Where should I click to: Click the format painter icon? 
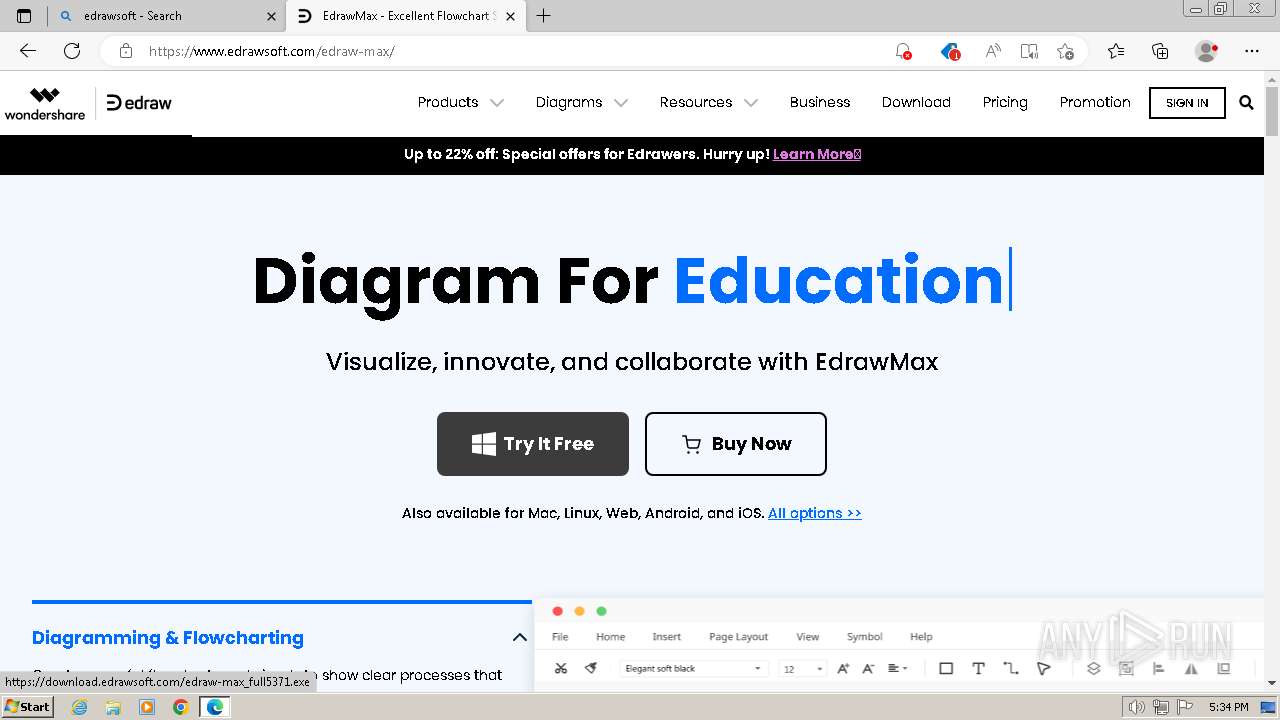point(591,668)
